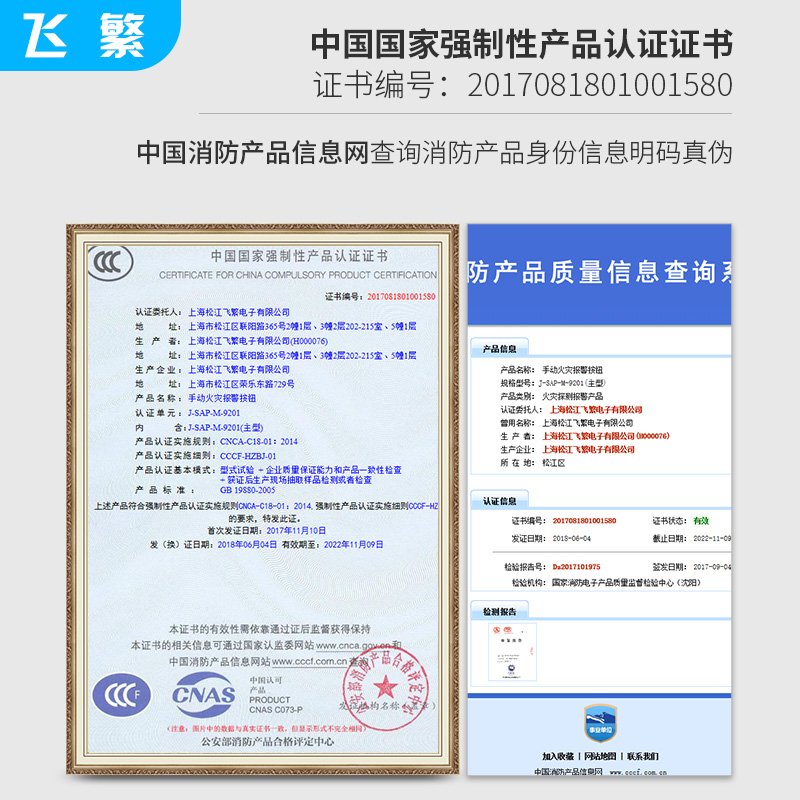Click the green 有效 certificate status

pos(701,521)
